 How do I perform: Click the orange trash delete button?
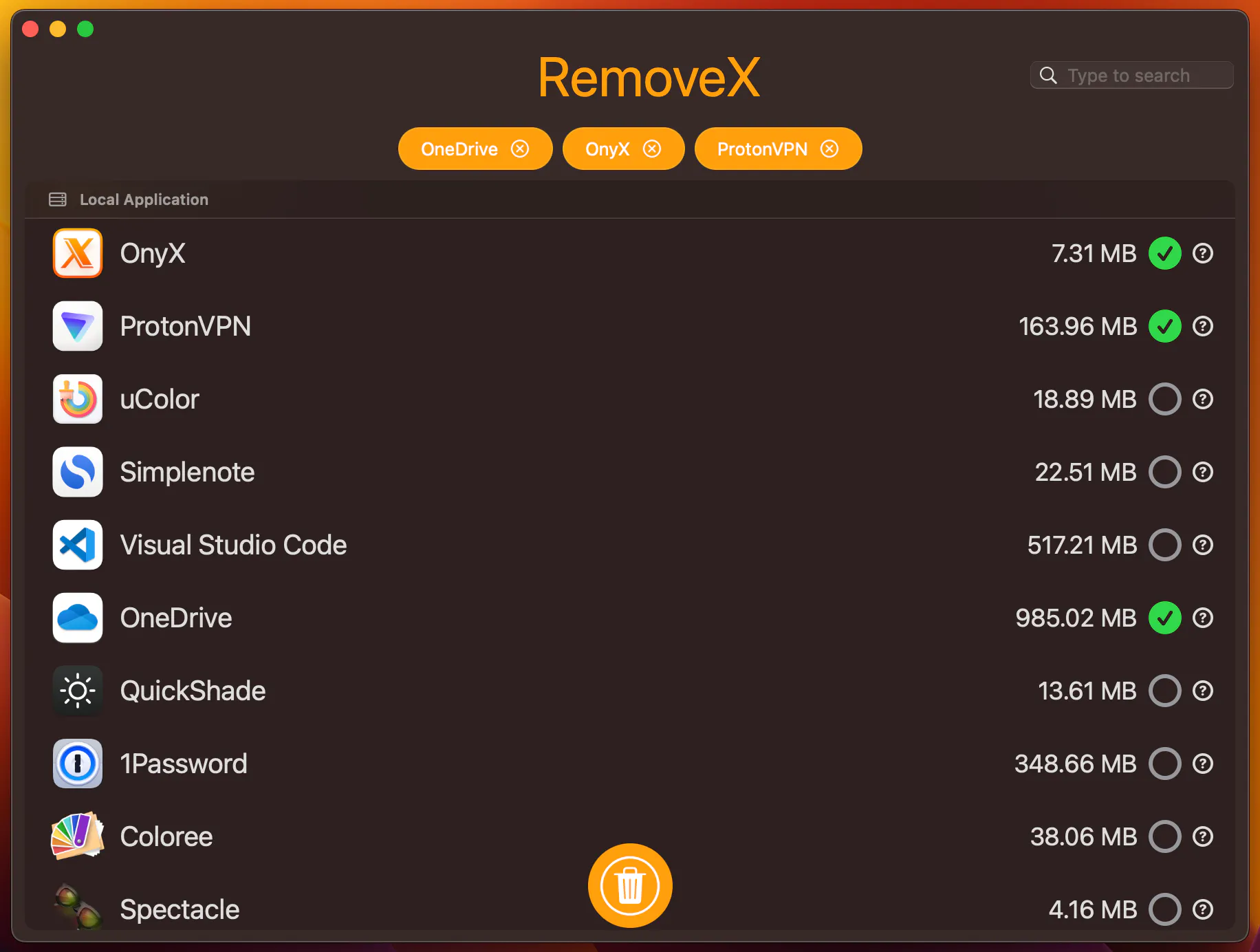click(630, 885)
